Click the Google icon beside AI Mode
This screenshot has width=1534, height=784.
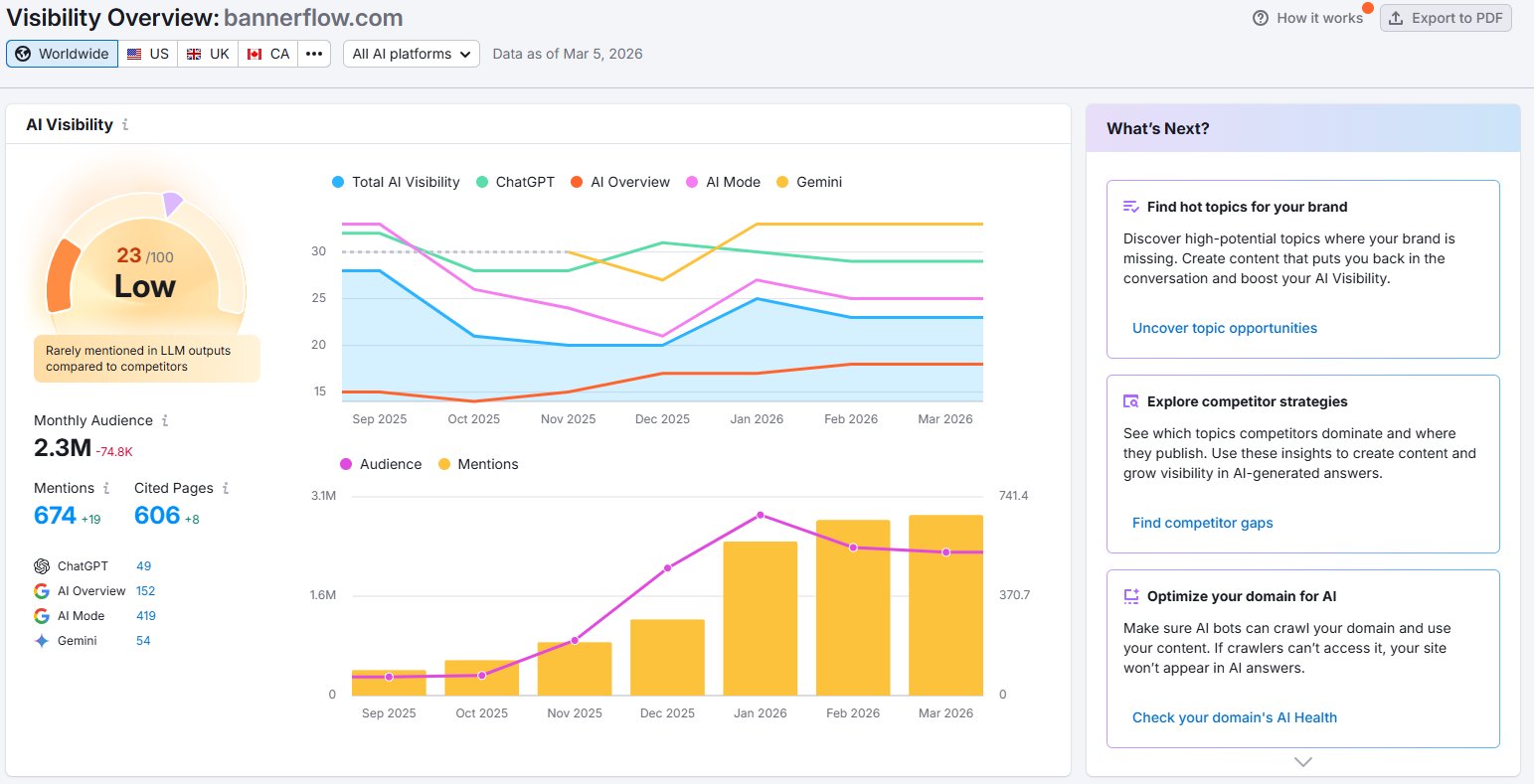tap(42, 616)
